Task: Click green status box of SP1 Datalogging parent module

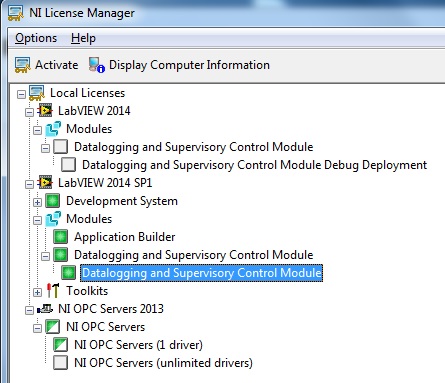Action: point(61,255)
